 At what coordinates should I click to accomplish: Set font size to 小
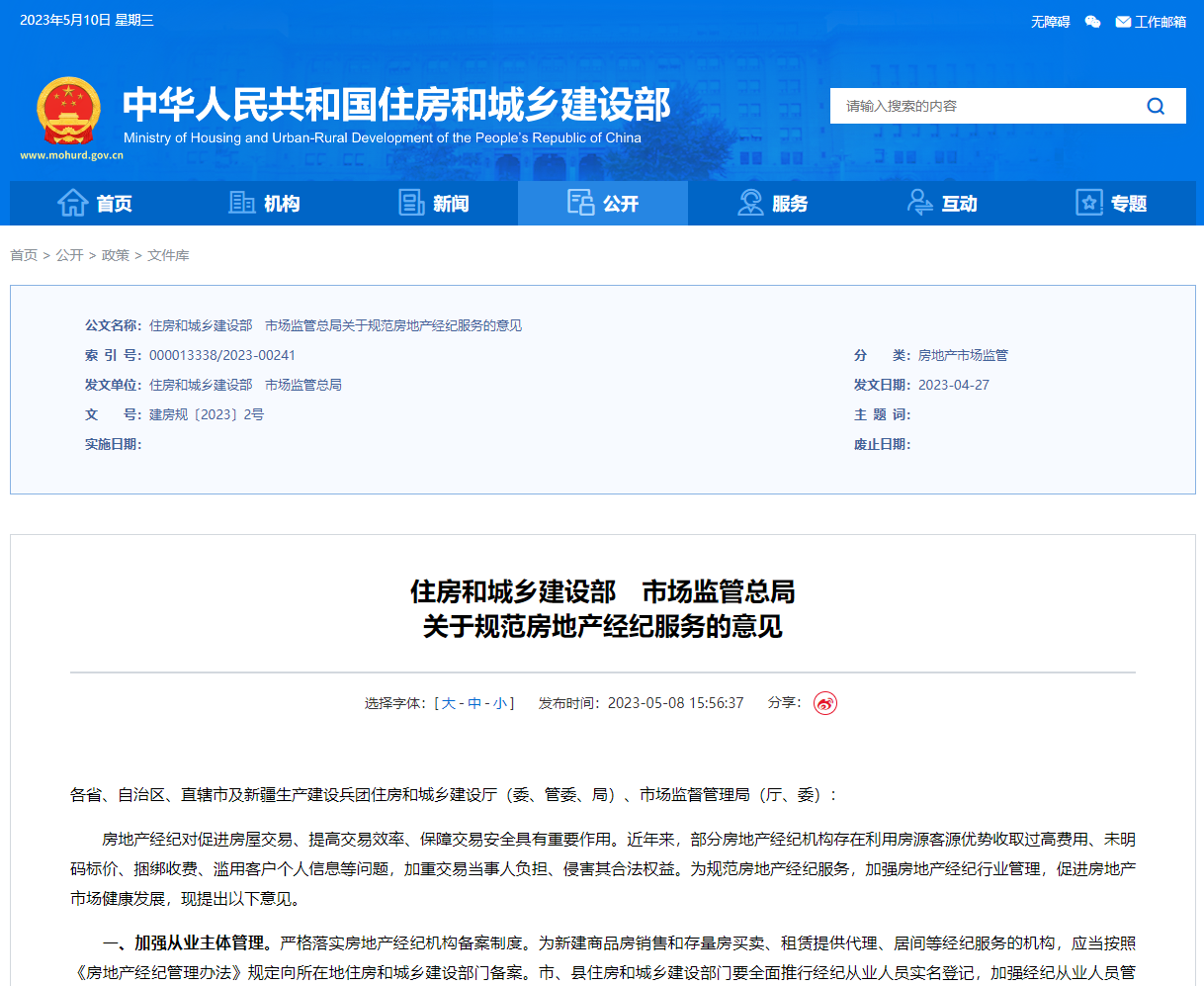[500, 703]
